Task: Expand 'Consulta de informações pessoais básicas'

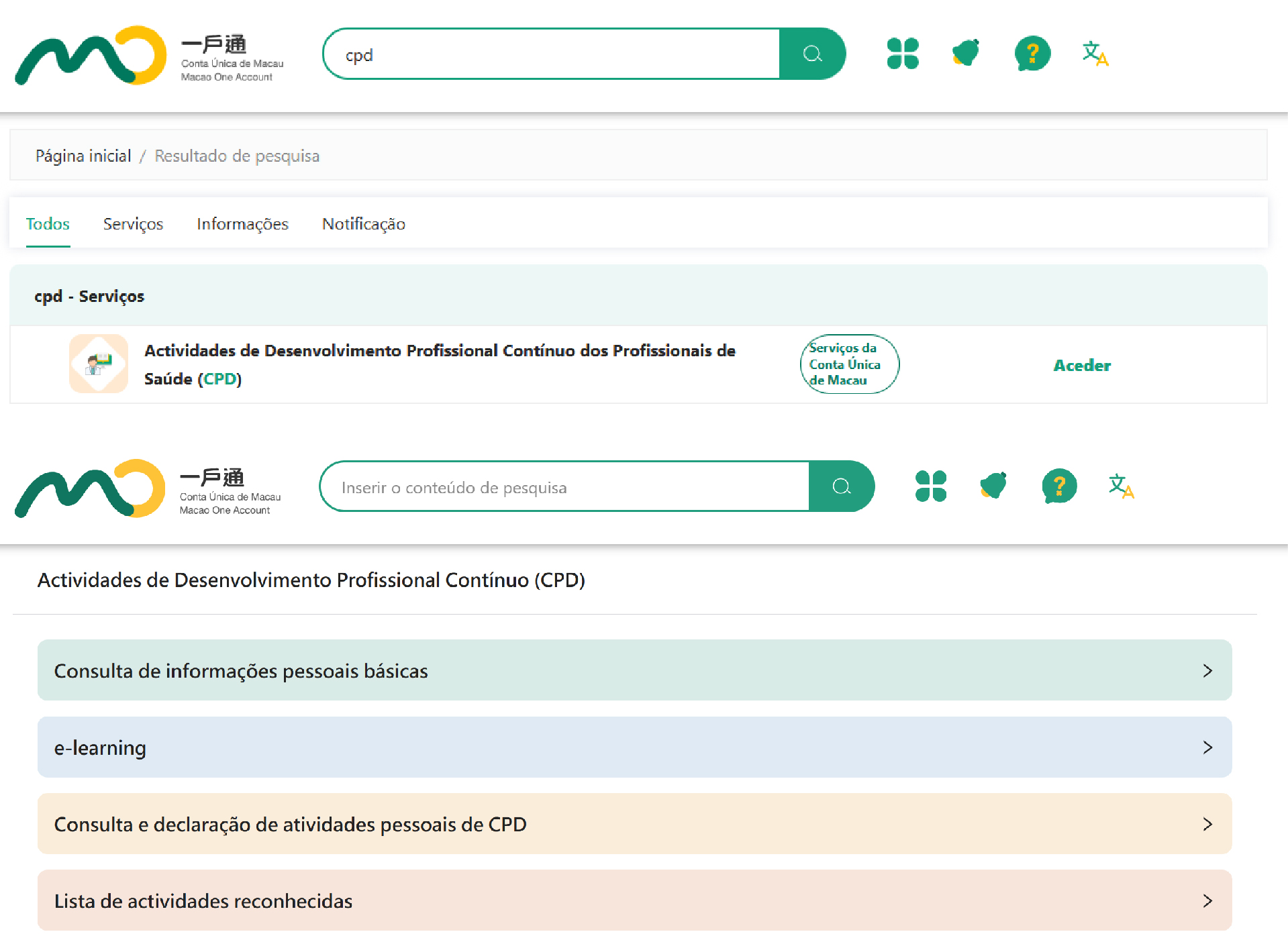Action: pyautogui.click(x=634, y=670)
